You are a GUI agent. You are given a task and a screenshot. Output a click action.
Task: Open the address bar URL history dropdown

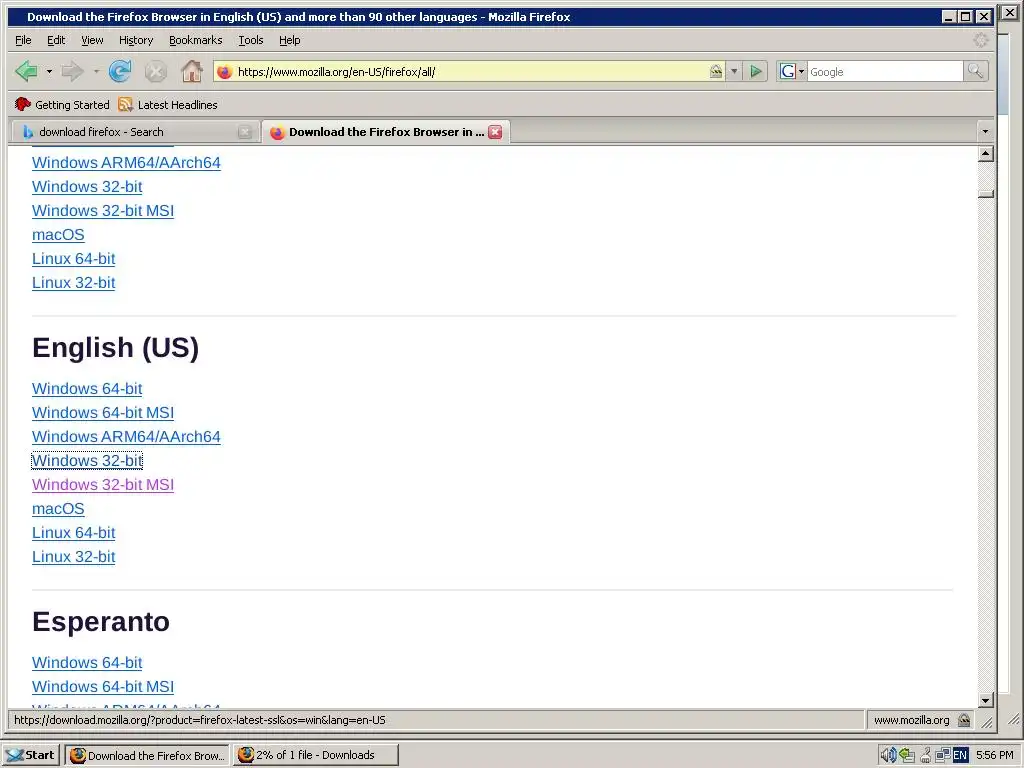[734, 72]
